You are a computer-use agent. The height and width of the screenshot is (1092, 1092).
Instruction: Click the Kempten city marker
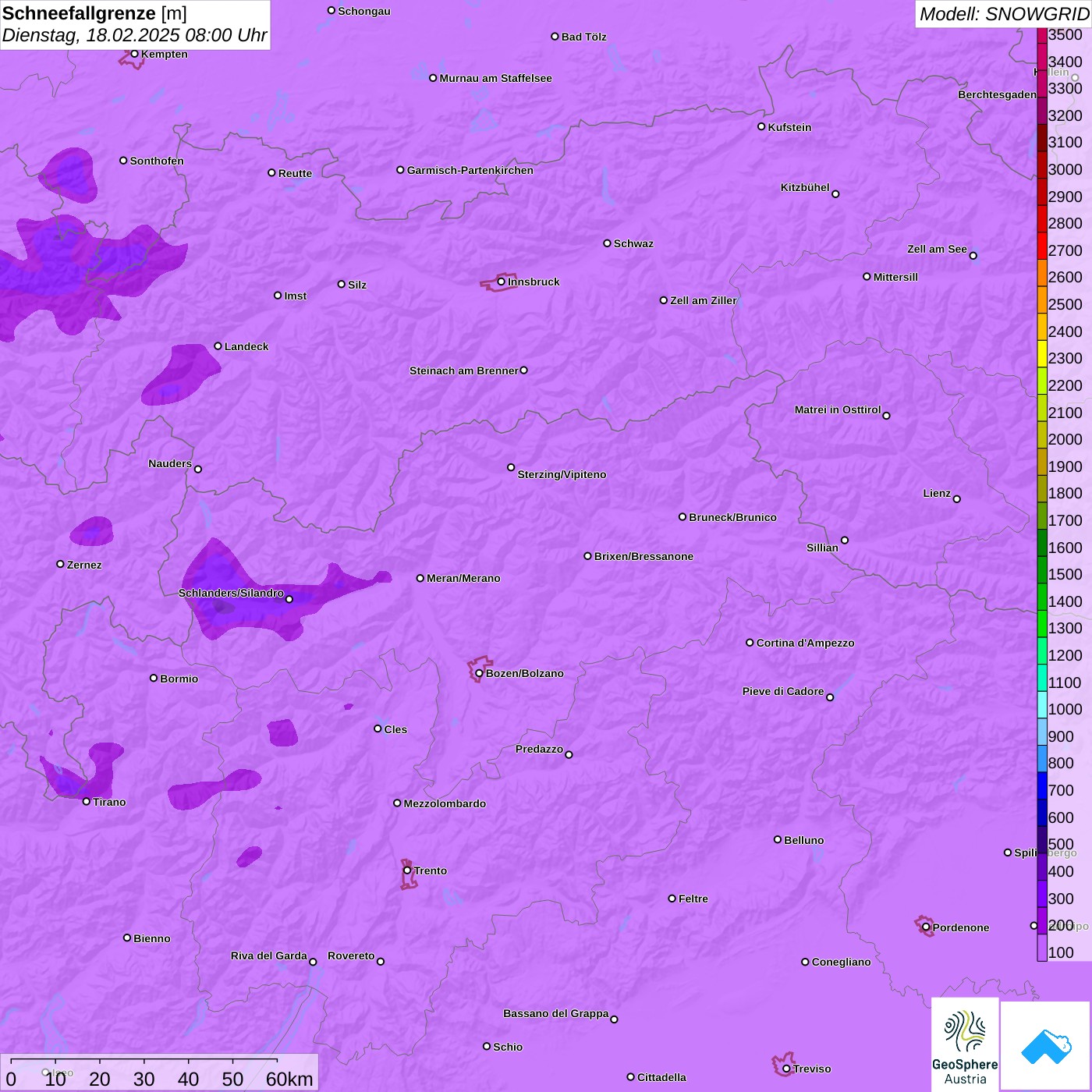[x=134, y=54]
